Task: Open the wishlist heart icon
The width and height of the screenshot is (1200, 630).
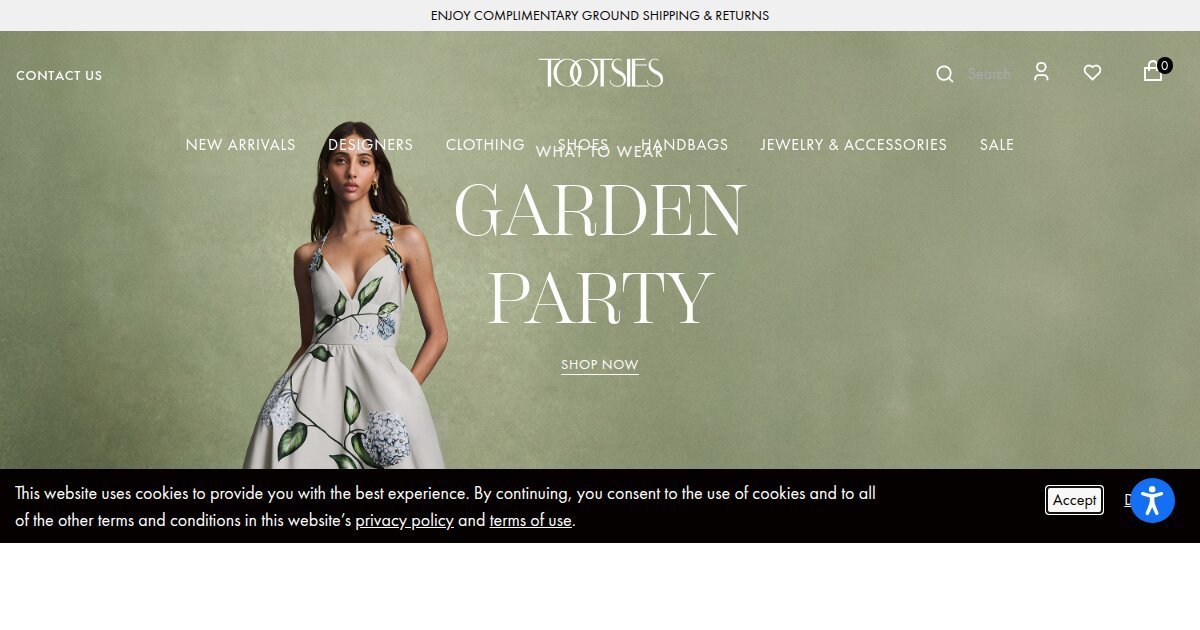Action: click(1092, 72)
